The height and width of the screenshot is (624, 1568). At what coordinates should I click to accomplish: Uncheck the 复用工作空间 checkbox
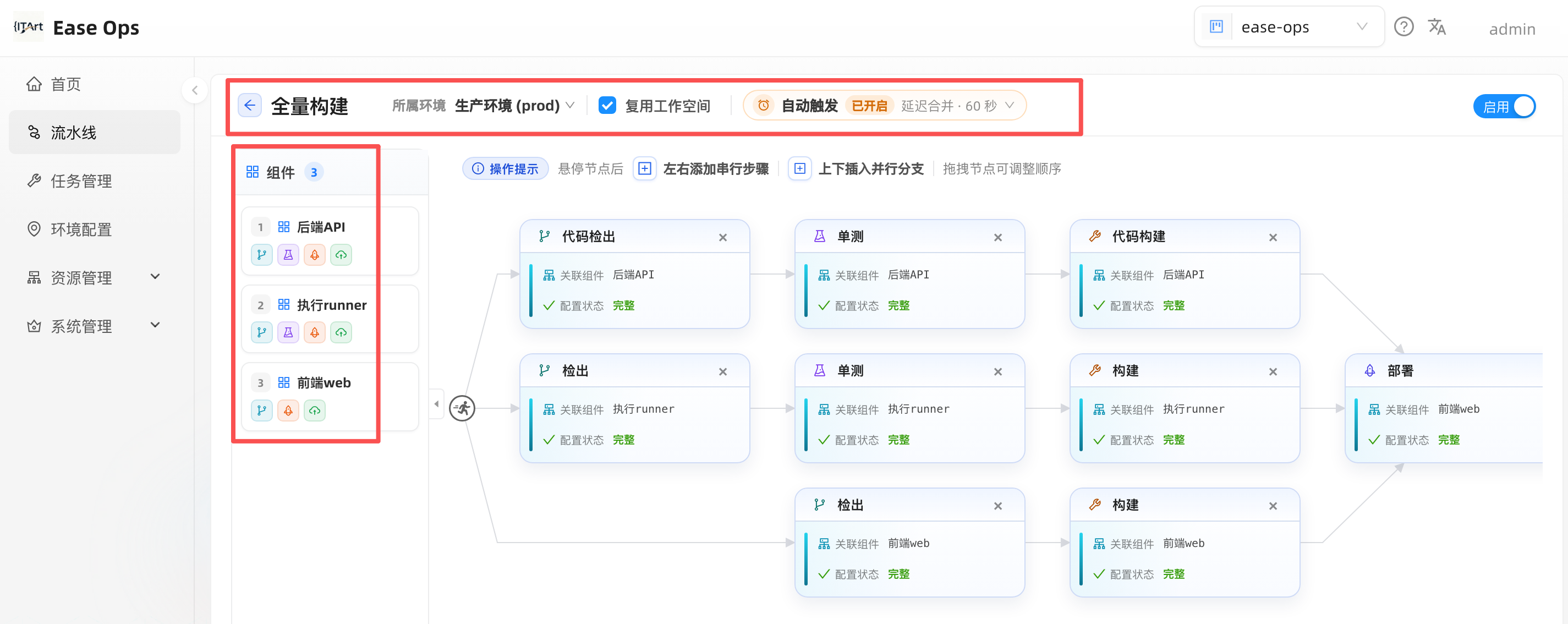(607, 105)
